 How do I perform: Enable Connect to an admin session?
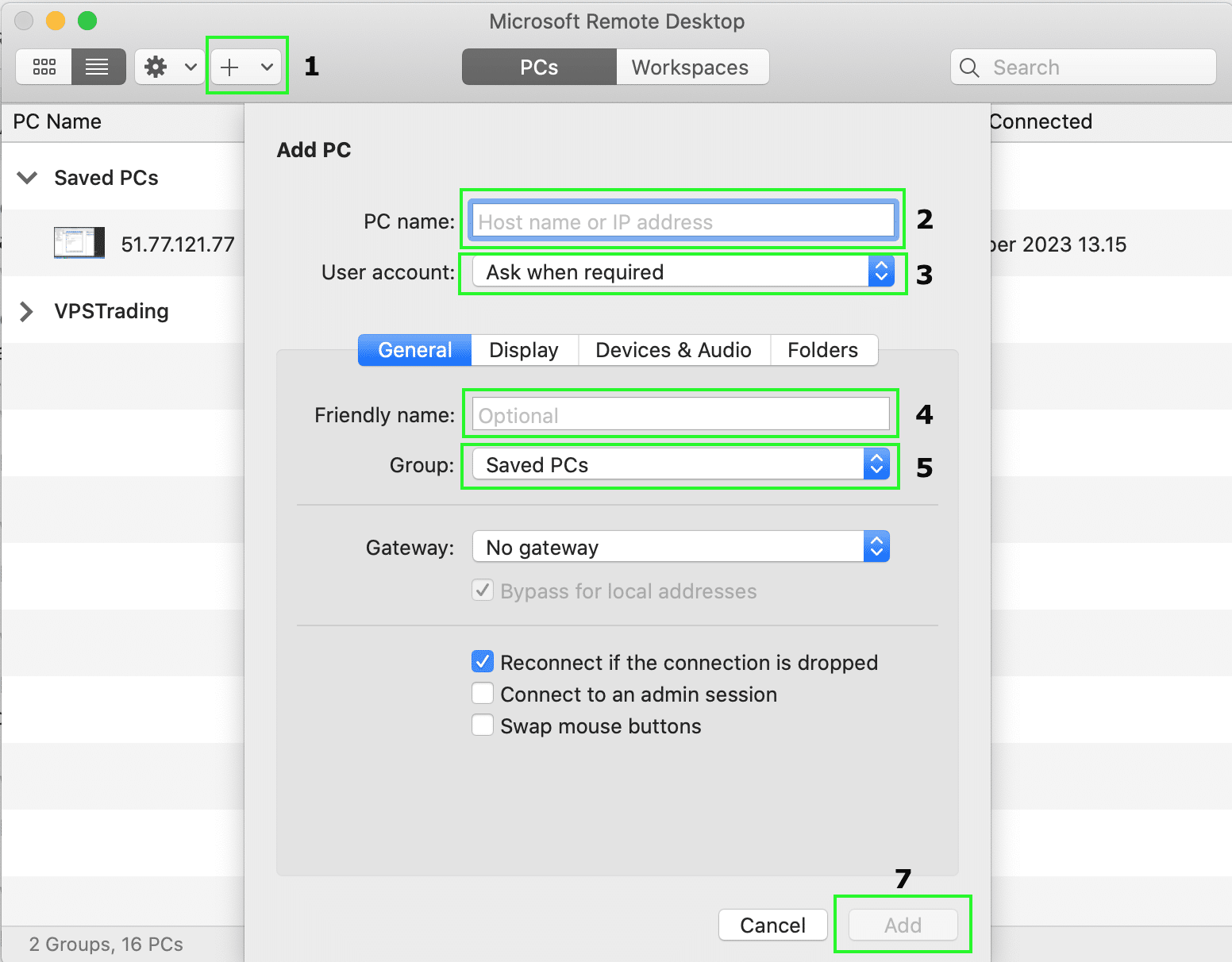click(x=483, y=694)
